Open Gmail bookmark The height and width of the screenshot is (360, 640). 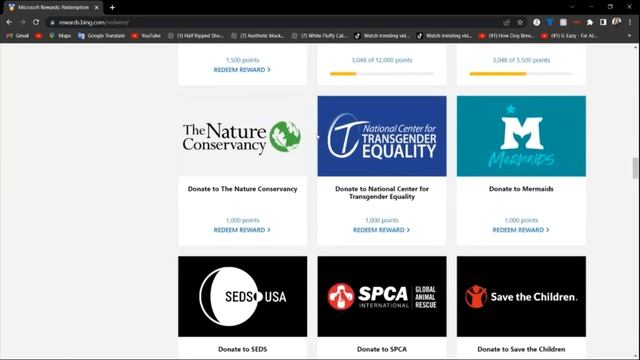tap(17, 36)
